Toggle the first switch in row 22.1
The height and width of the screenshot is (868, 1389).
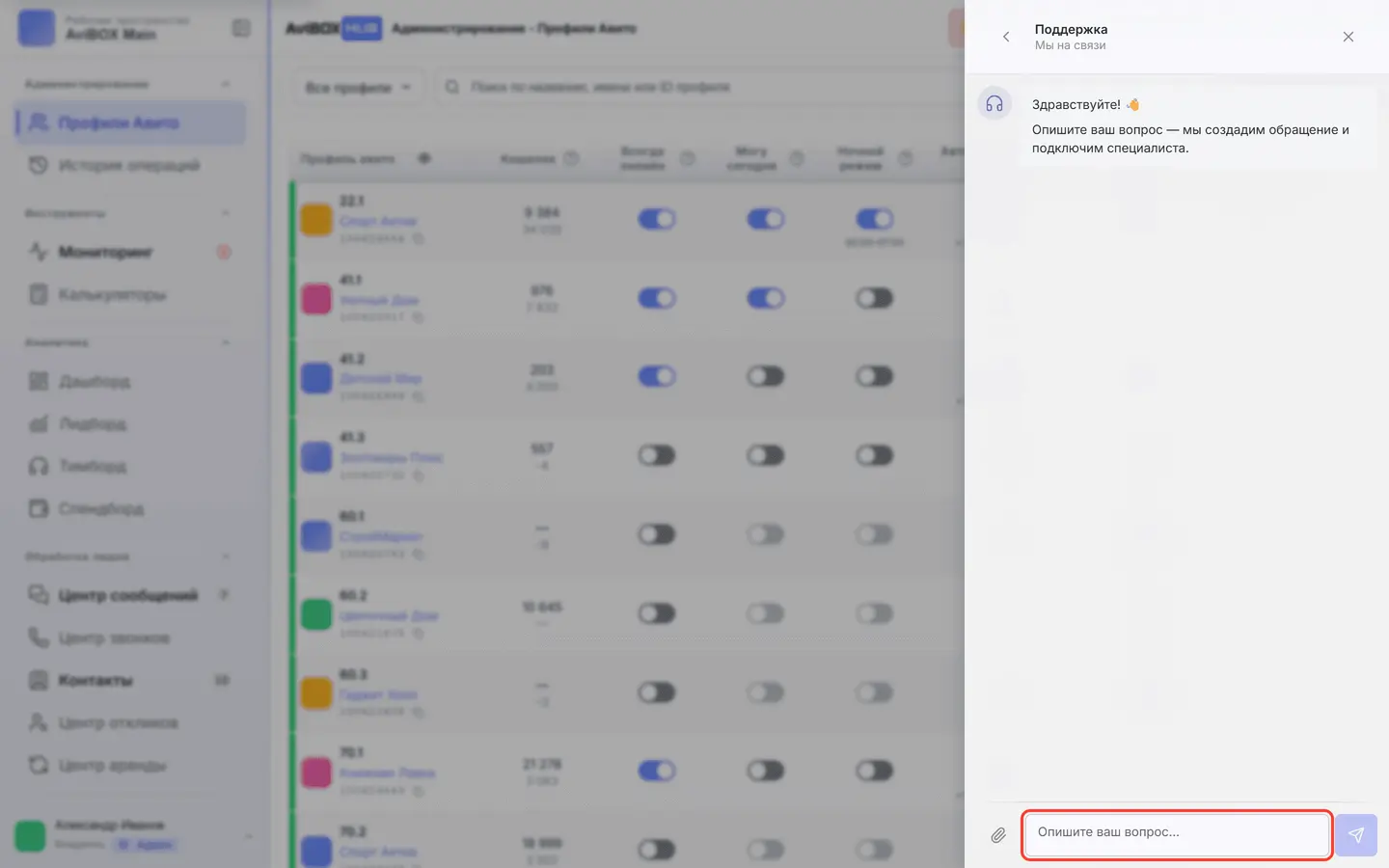pos(657,219)
